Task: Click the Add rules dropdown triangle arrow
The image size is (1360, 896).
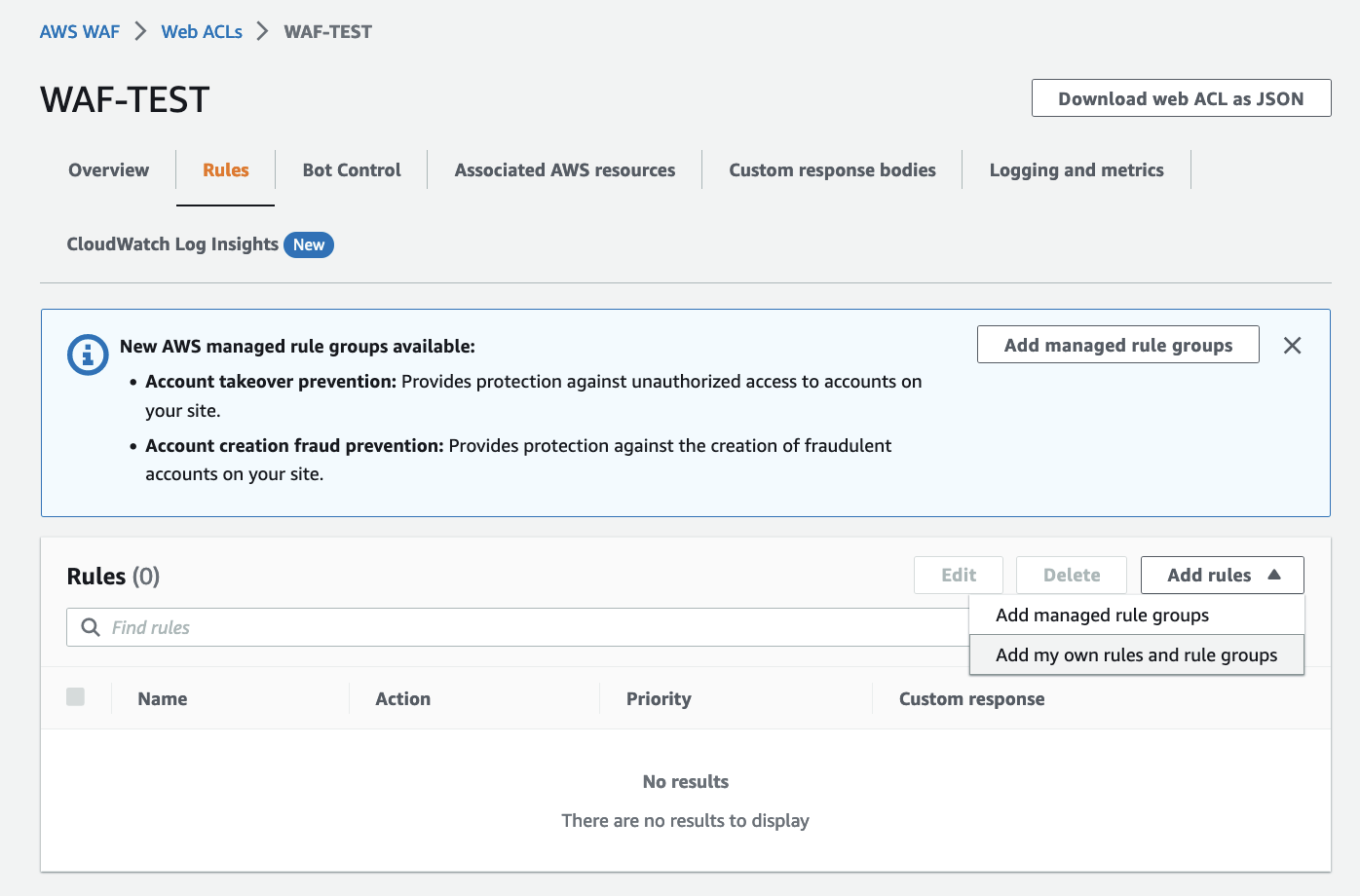Action: (x=1273, y=575)
